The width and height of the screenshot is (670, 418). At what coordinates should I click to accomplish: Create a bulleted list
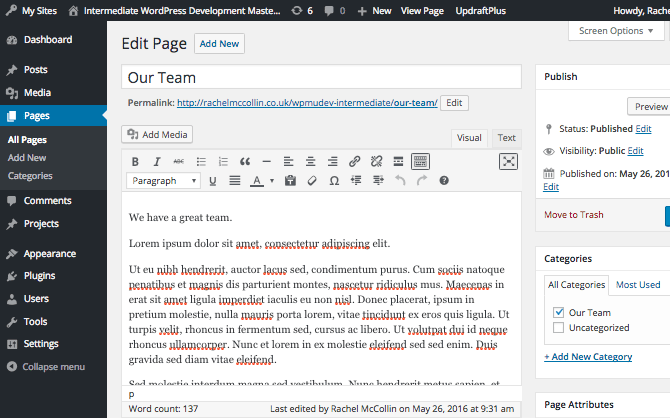(200, 161)
